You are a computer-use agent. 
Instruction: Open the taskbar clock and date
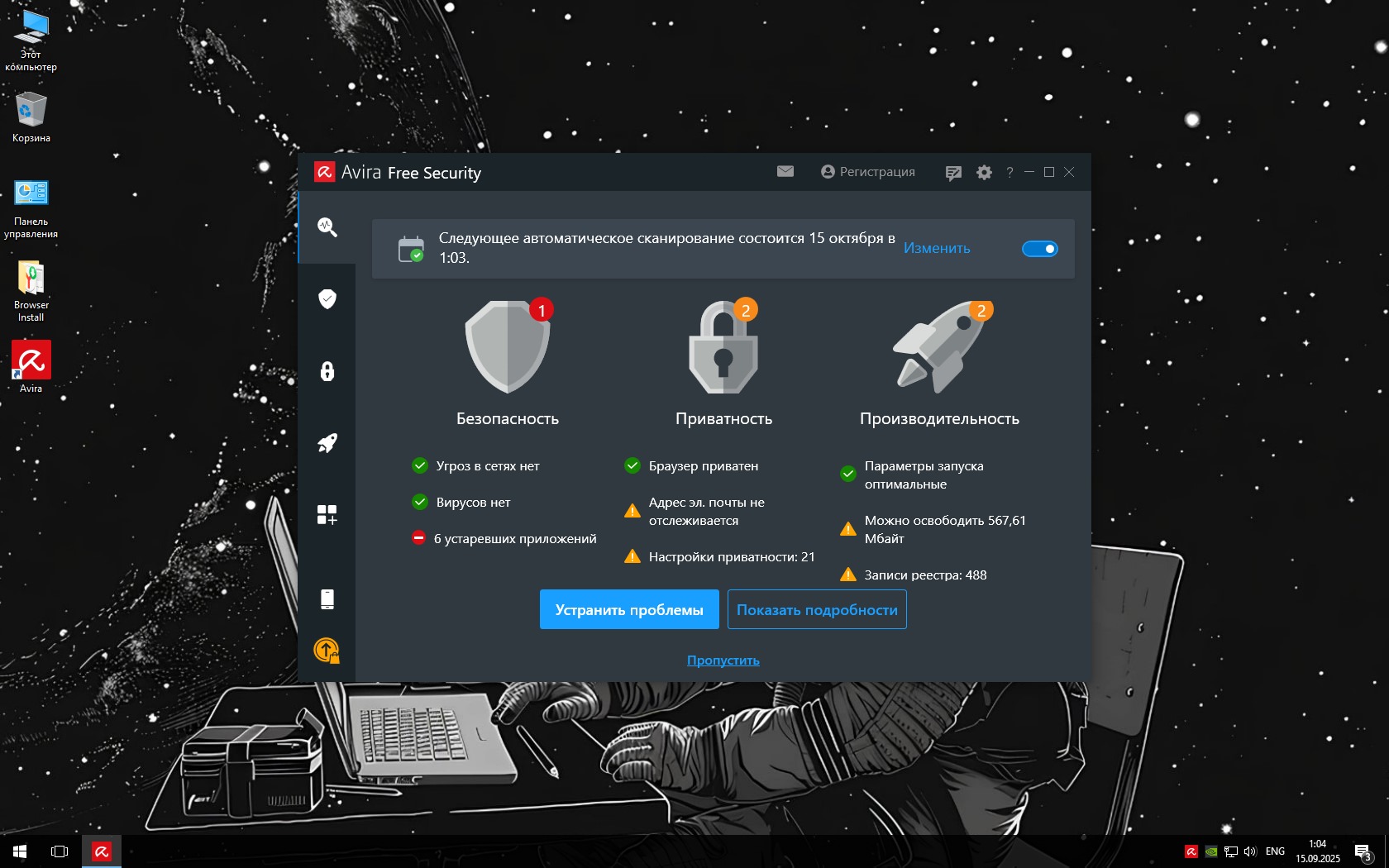pos(1318,851)
